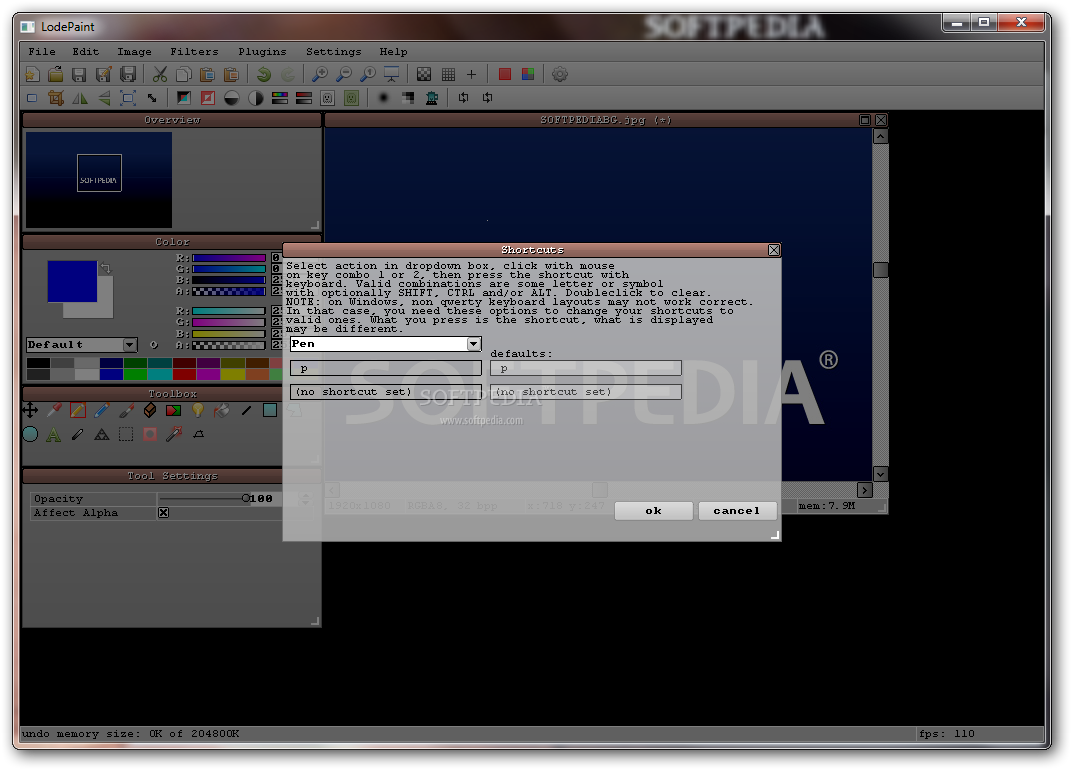Click the gear settings icon in toolbar
Screen dimensions: 1072x770
pos(560,75)
